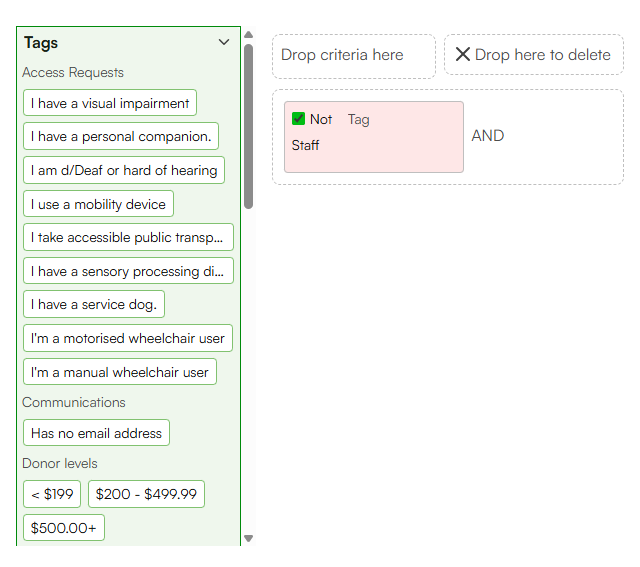640x567 pixels.
Task: Select 'I have a service dog.' tag
Action: tap(94, 304)
